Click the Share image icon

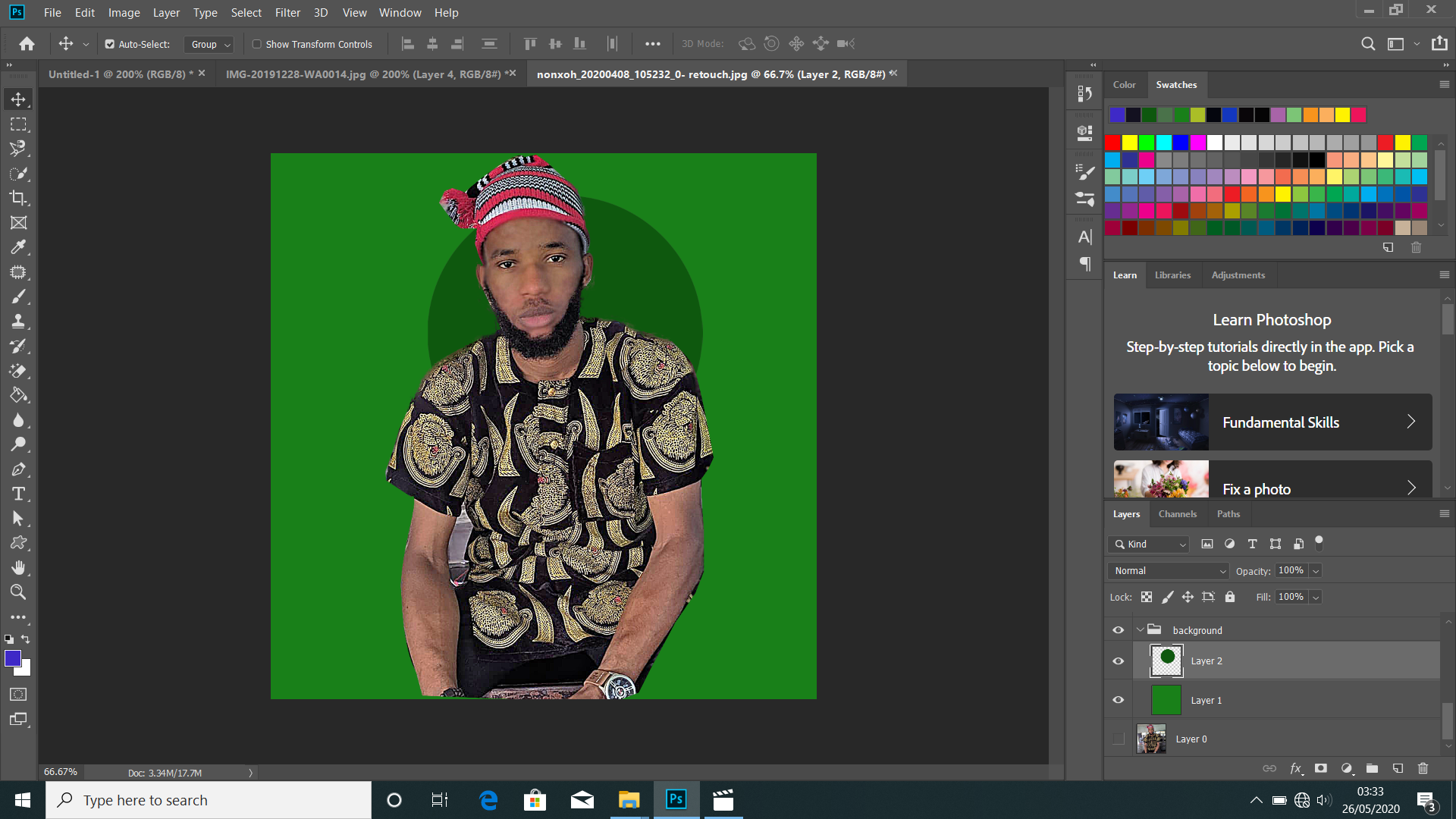1439,43
